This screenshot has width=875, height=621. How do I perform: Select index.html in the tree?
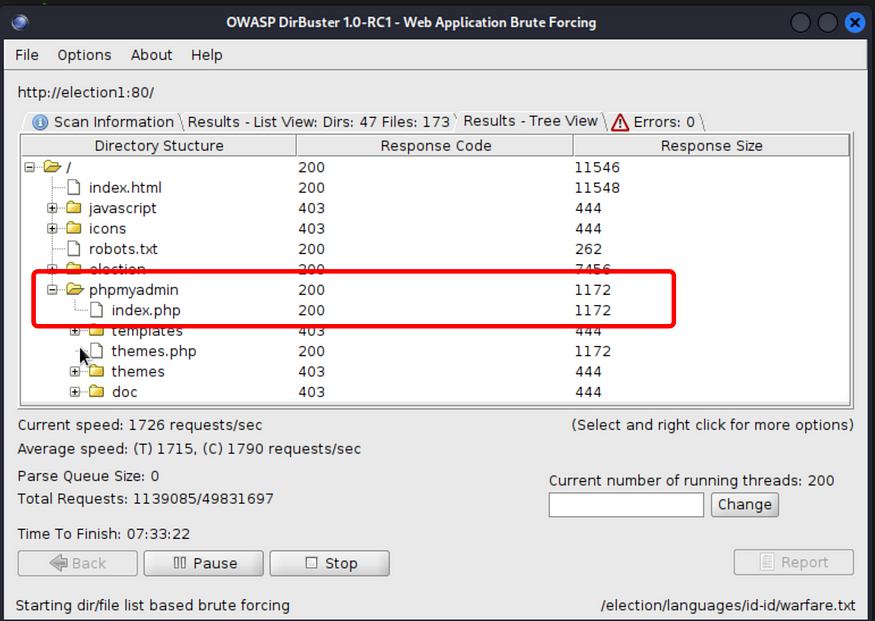click(x=125, y=187)
